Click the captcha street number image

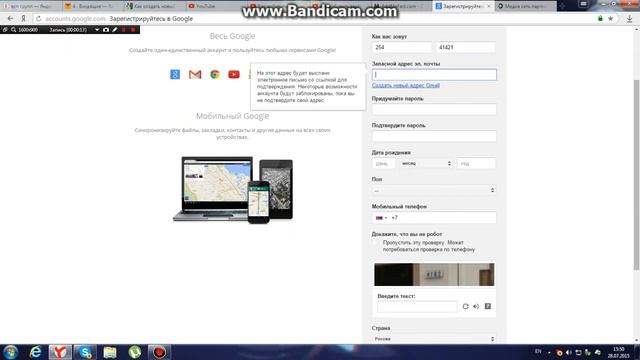434,274
